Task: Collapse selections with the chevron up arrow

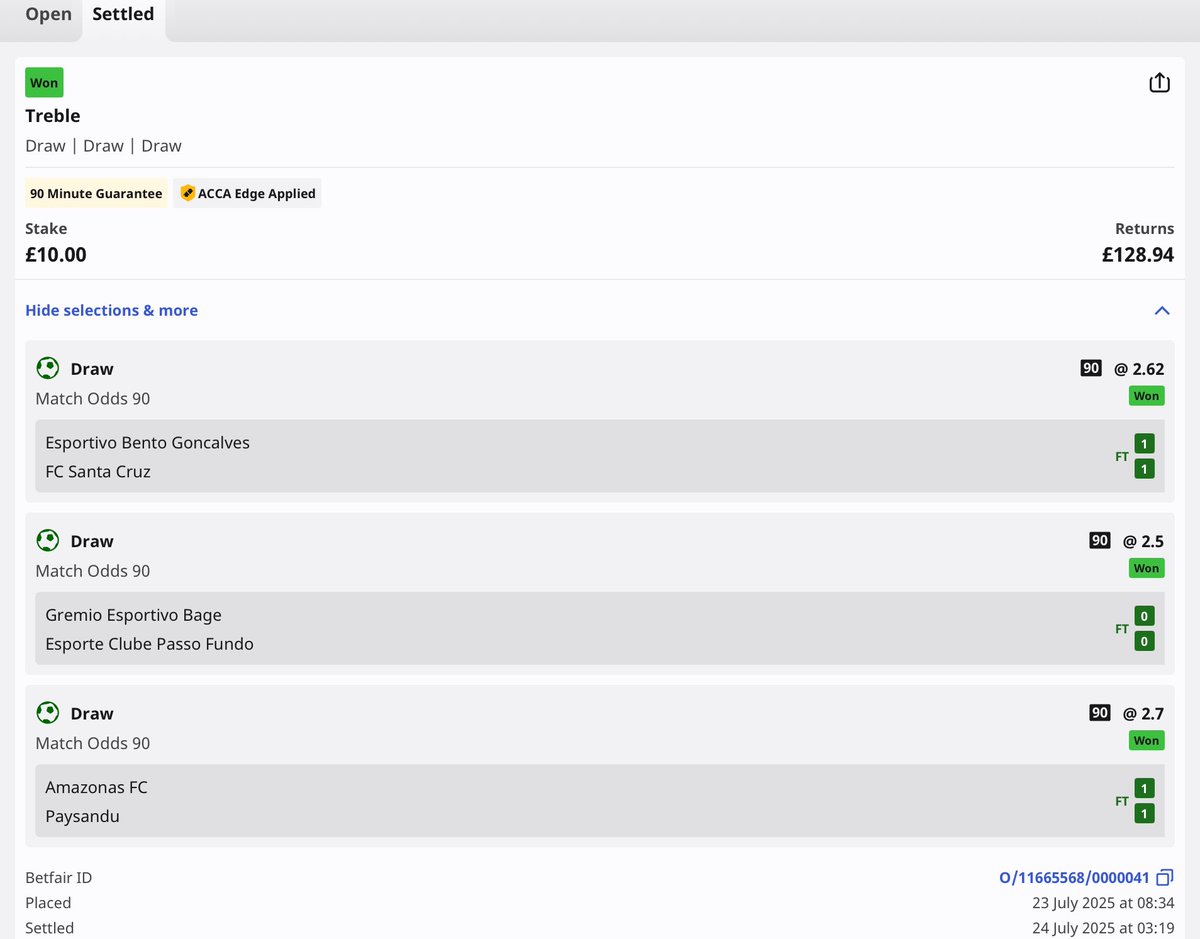Action: click(x=1162, y=311)
